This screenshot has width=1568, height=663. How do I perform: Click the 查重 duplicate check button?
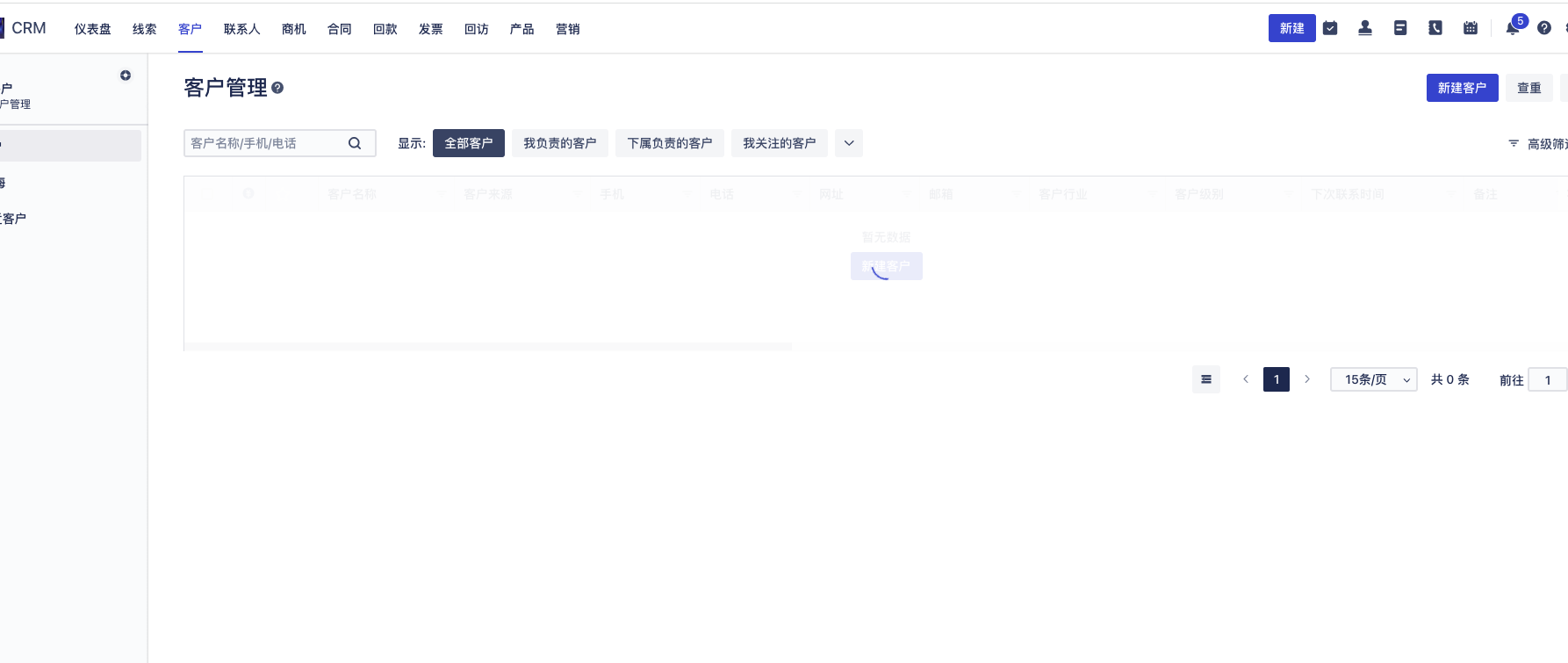pyautogui.click(x=1529, y=88)
